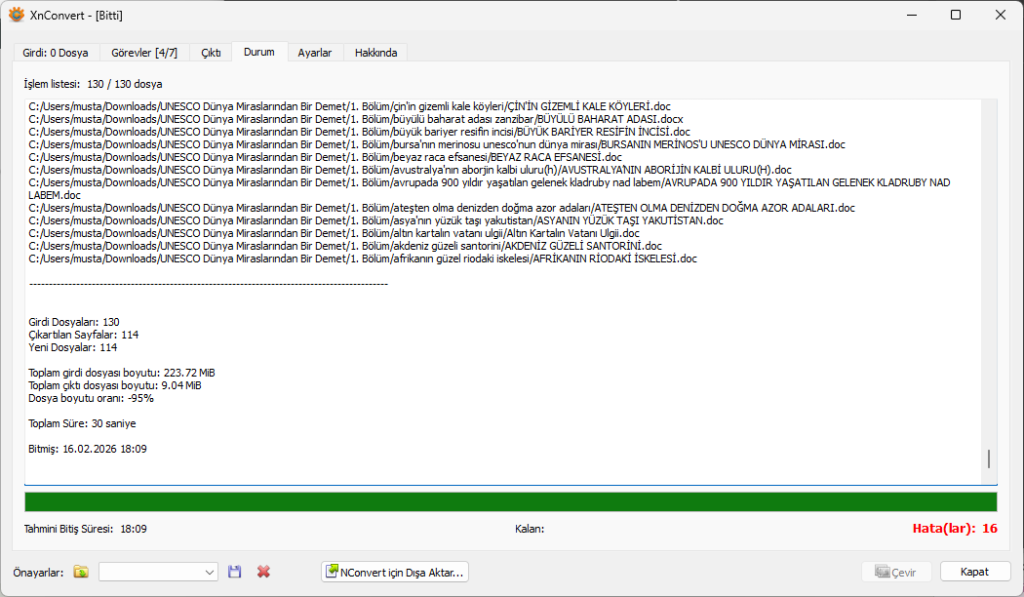The height and width of the screenshot is (597, 1024).
Task: Click the line ending ASYANIN YÜZÜK TAŞI YAKUTİSTAN.doc
Action: coord(376,221)
